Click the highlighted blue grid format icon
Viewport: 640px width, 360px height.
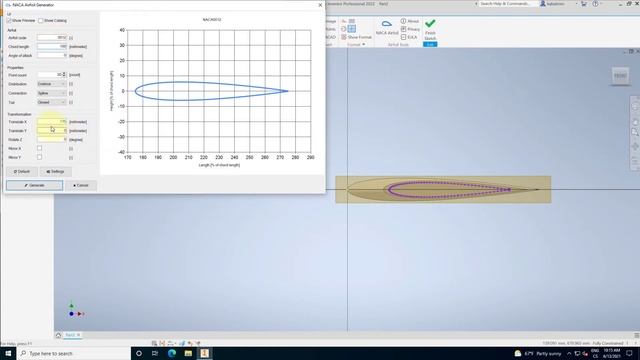[351, 29]
